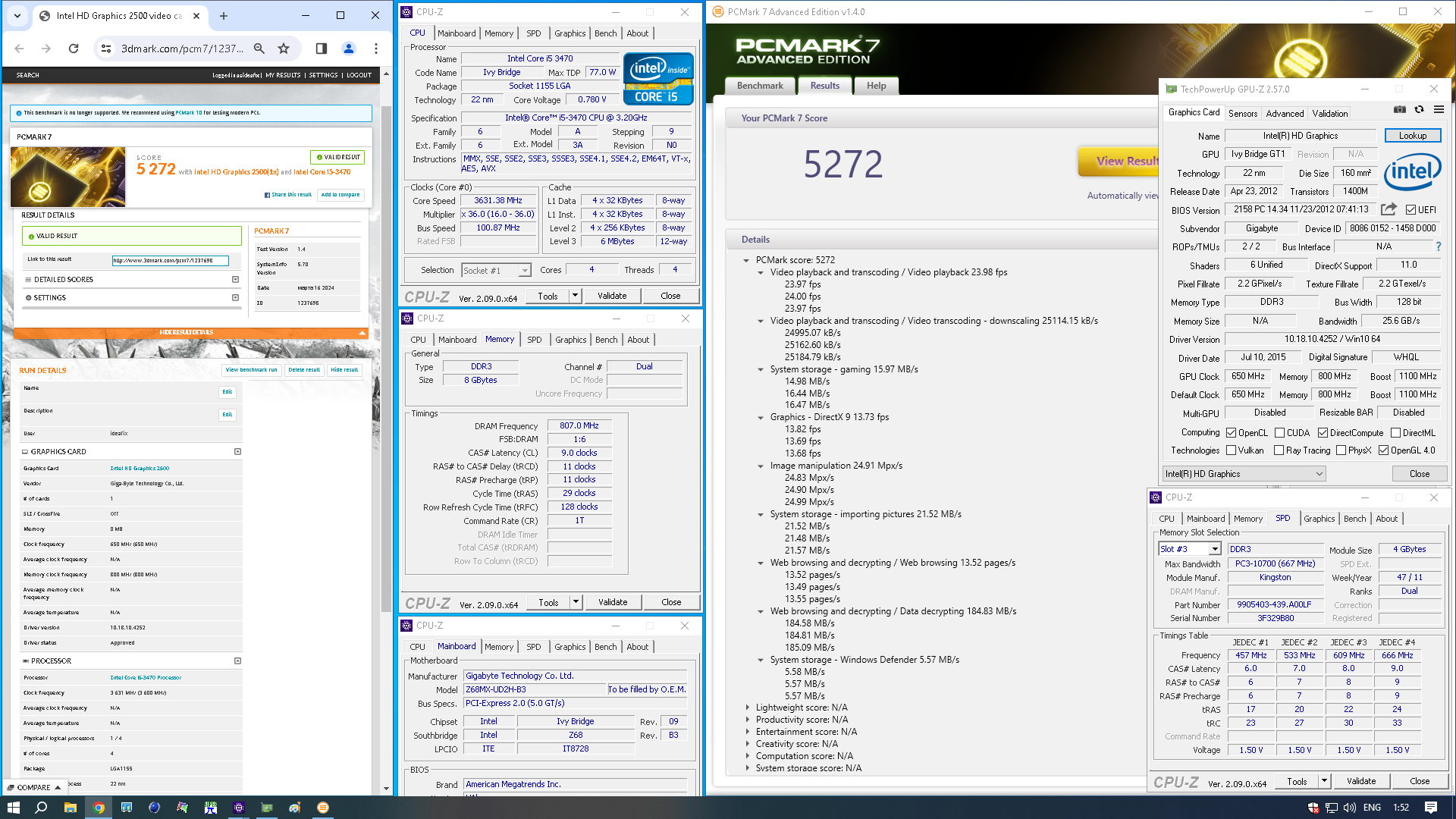The height and width of the screenshot is (819, 1456).
Task: Click View benchmark run button
Action: coord(252,370)
